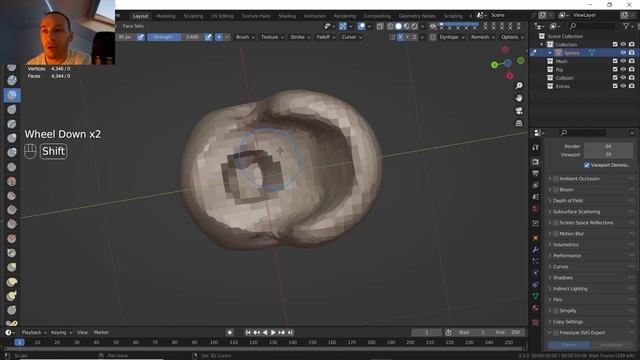Jump to the timeline start frame

pos(248,333)
